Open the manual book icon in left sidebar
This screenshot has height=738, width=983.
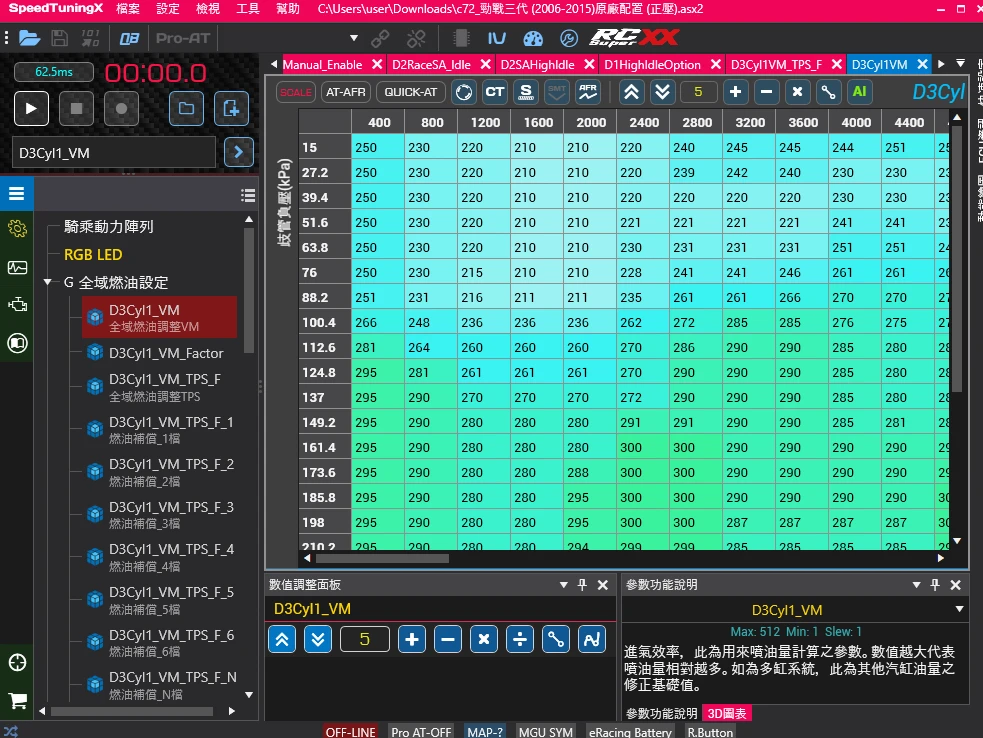pos(17,343)
